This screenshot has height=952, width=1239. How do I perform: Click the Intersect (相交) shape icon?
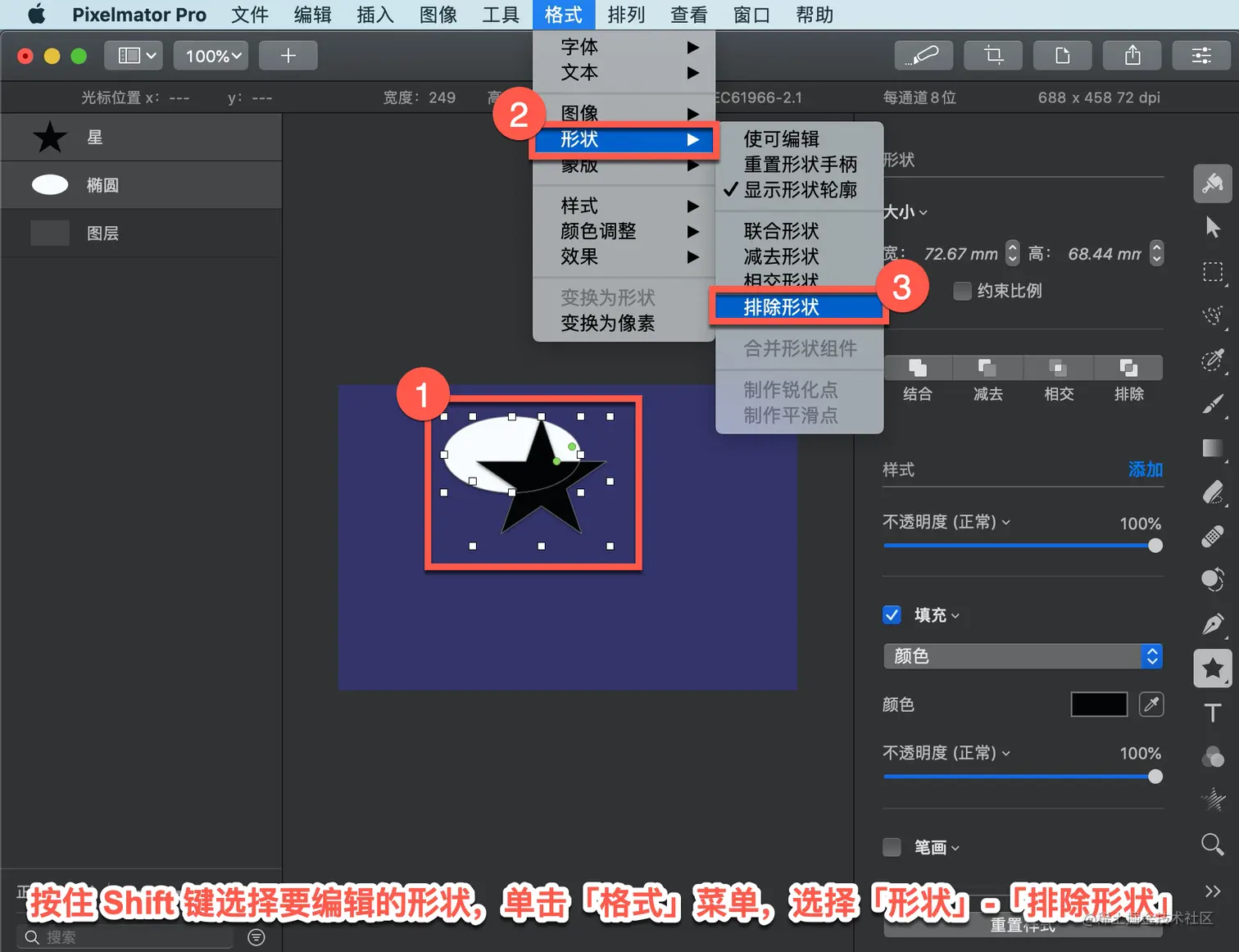click(x=1058, y=368)
